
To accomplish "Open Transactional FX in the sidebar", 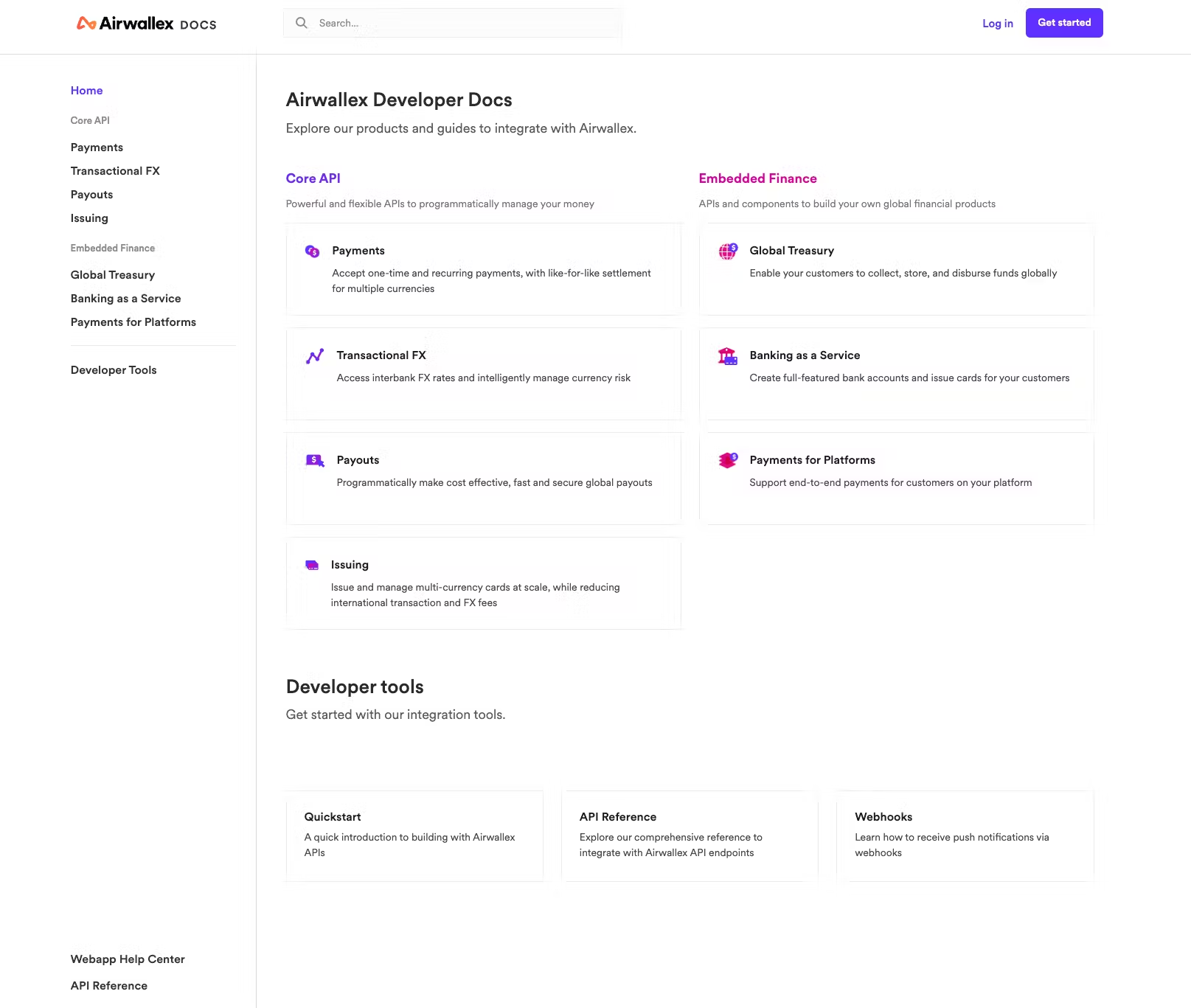I will 115,171.
